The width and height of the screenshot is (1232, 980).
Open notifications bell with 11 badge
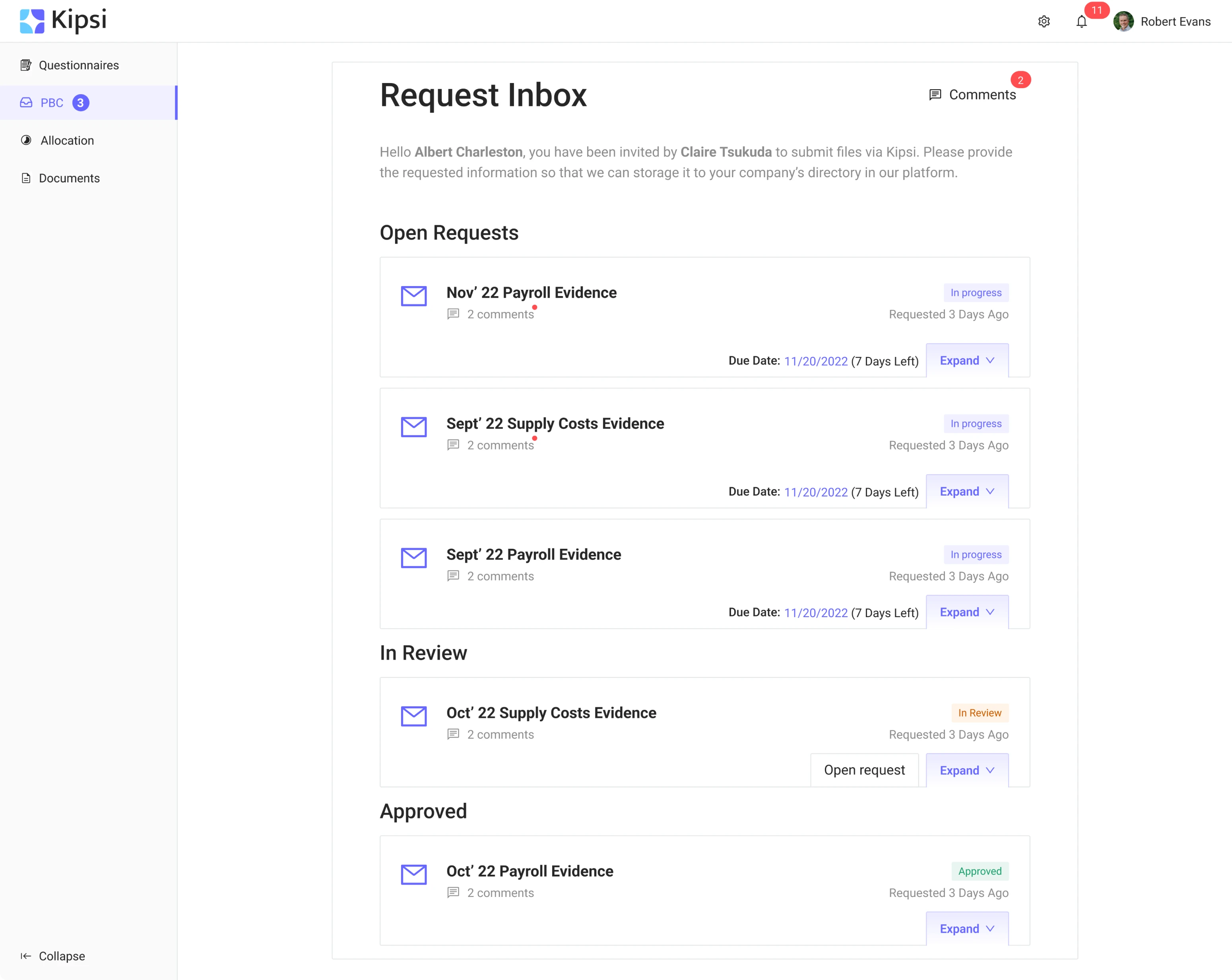(1081, 22)
